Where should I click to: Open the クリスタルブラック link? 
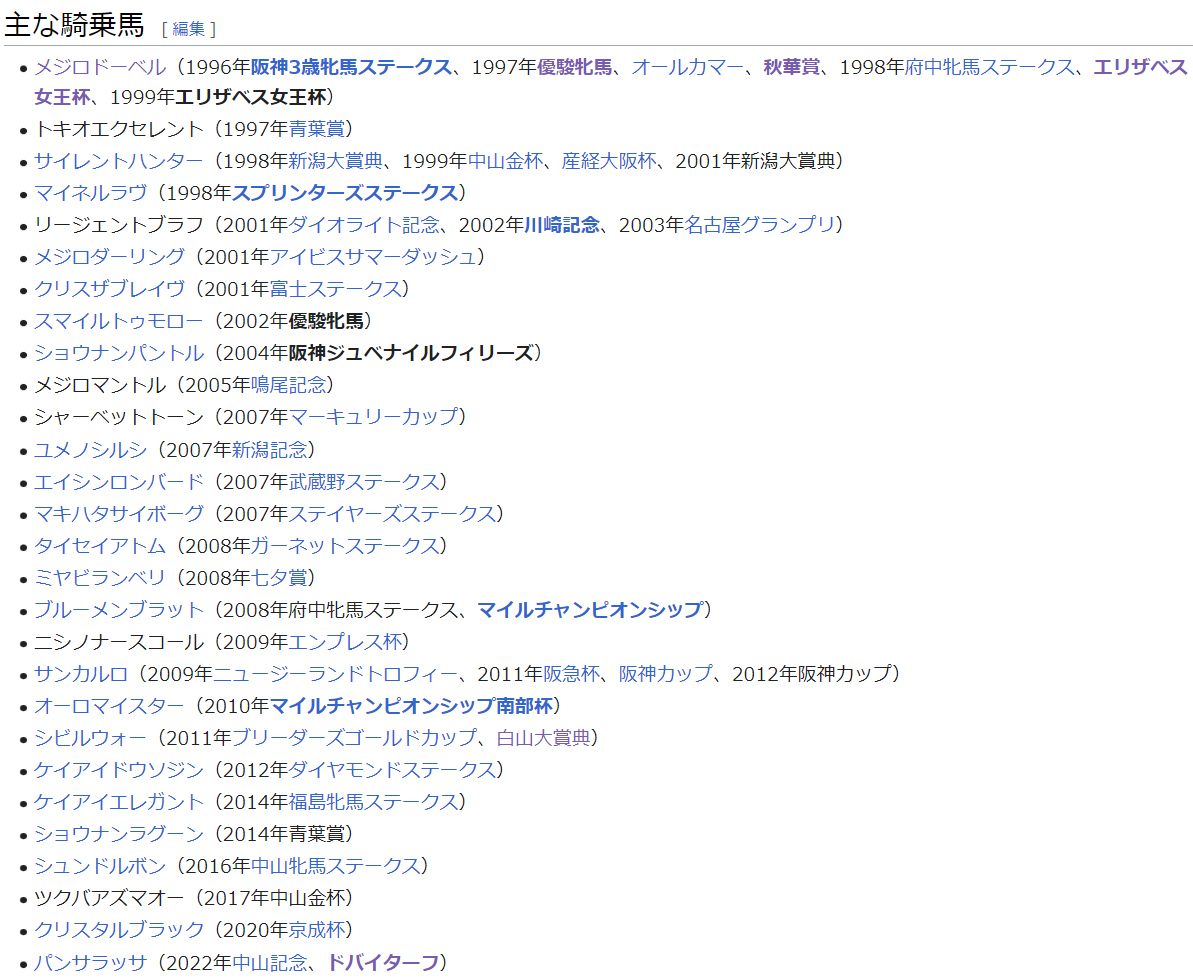pos(119,929)
